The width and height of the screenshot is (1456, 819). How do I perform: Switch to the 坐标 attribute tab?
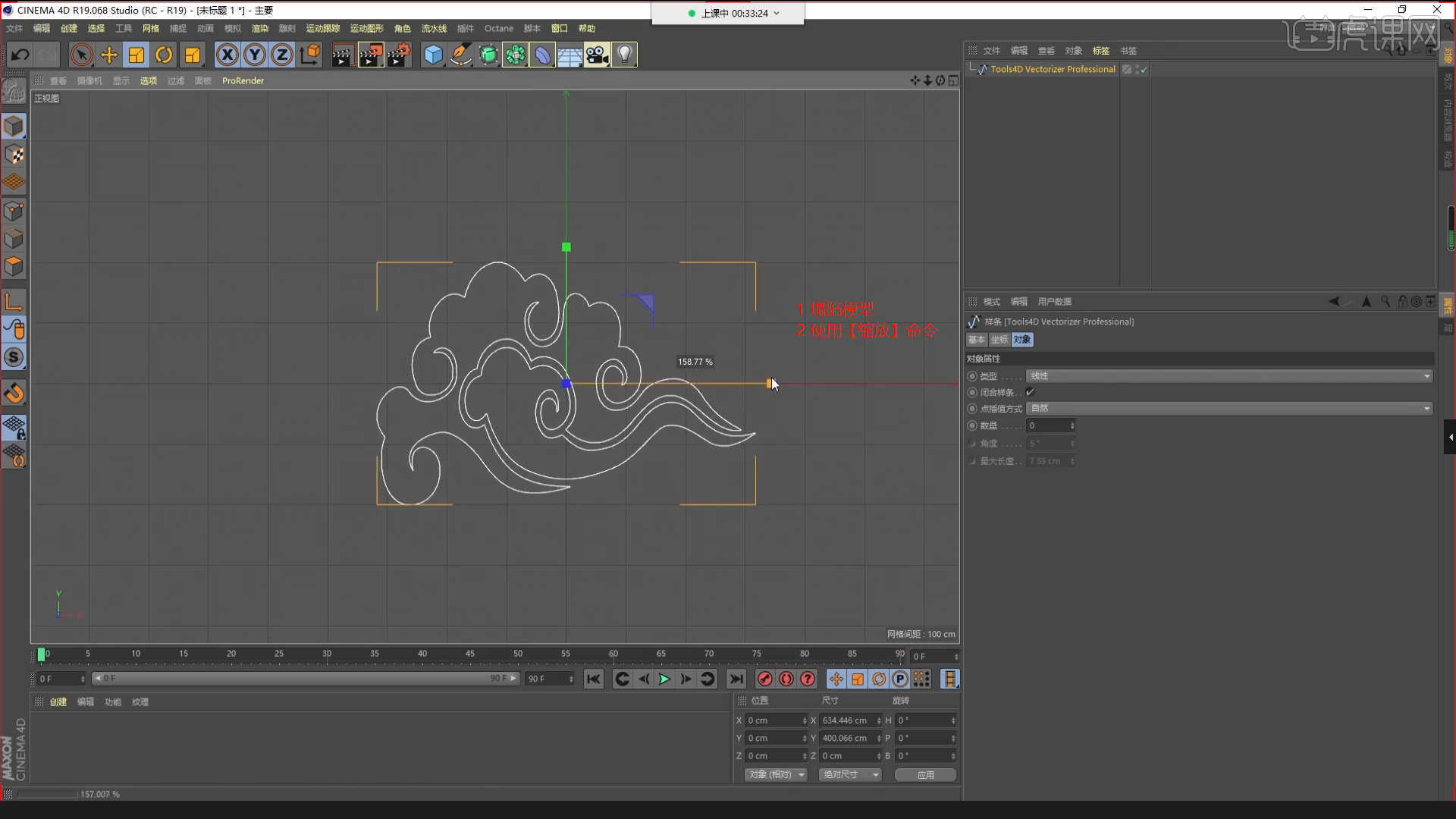click(999, 340)
